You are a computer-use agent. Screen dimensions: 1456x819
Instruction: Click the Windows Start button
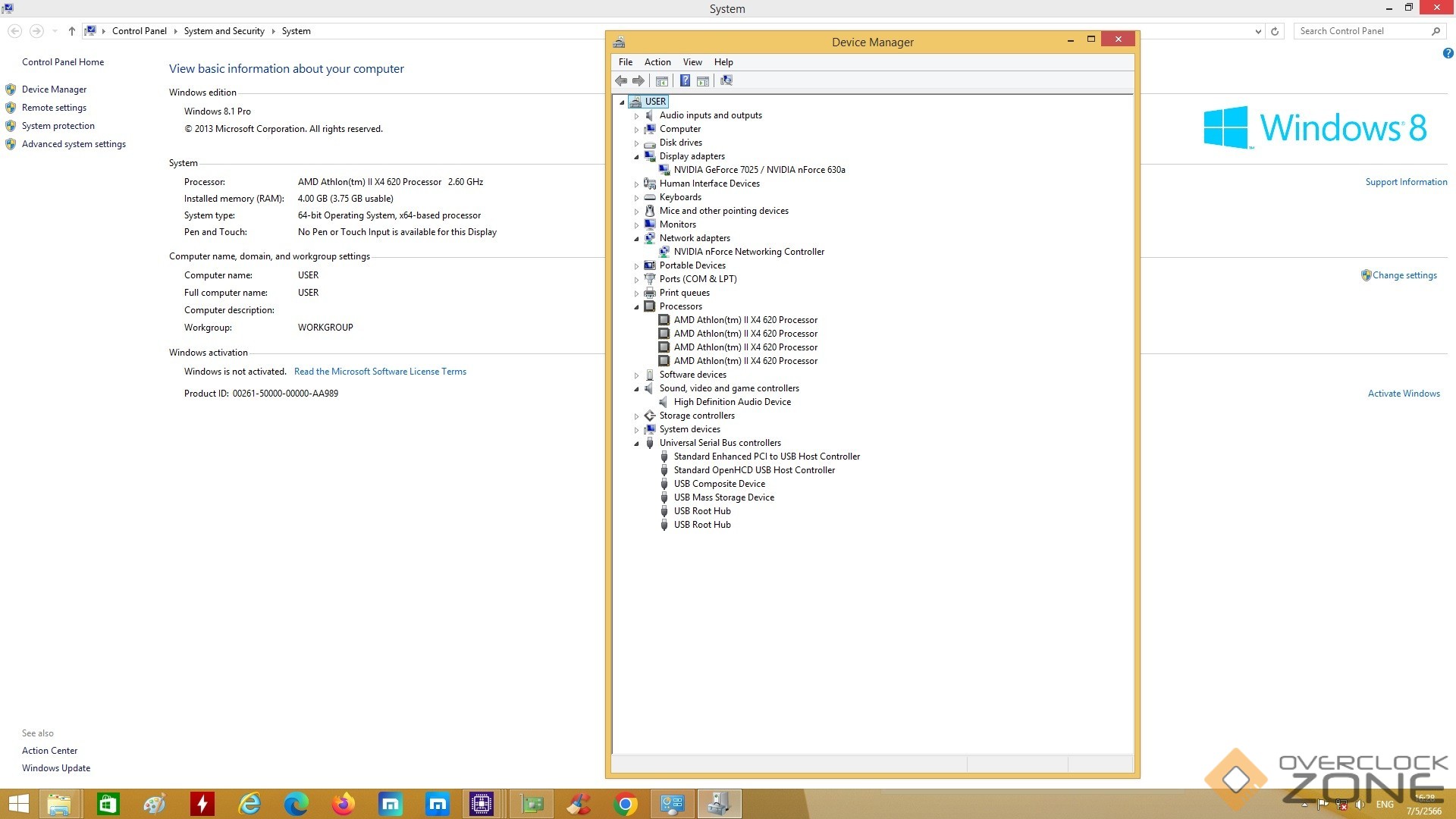coord(18,804)
